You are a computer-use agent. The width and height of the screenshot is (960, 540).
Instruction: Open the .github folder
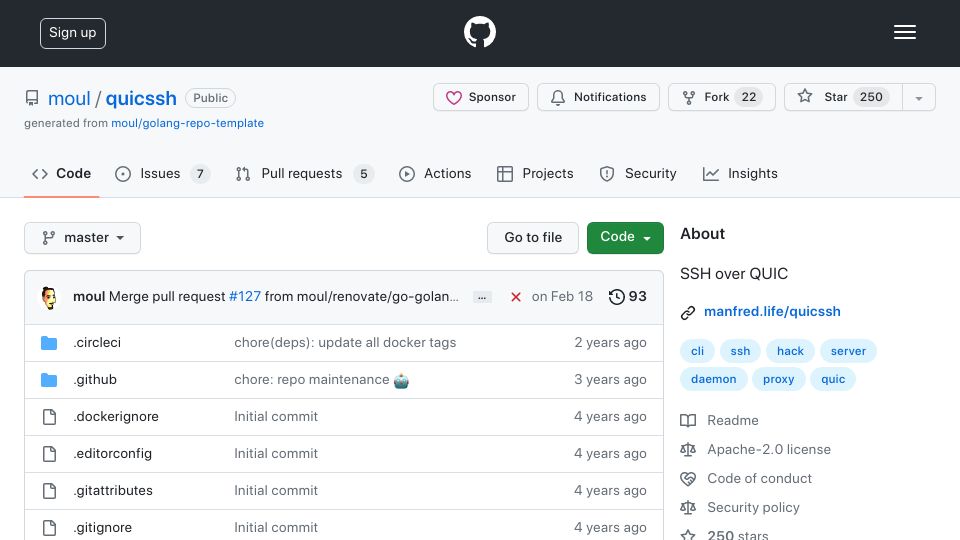pos(95,380)
